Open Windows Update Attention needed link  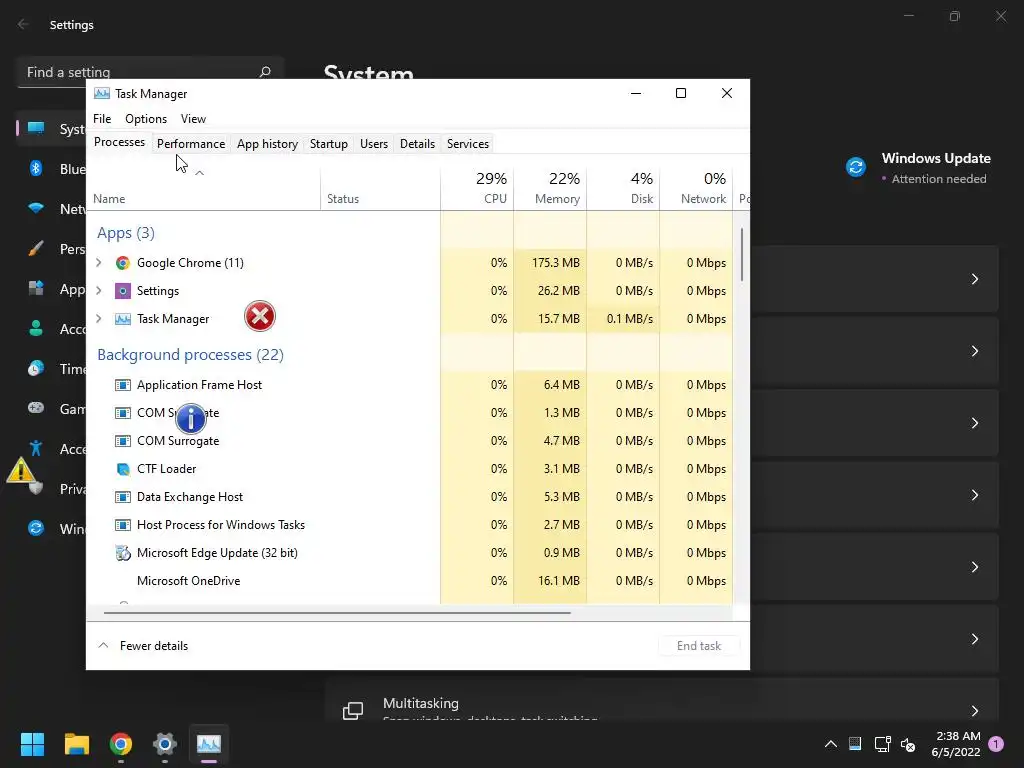[939, 179]
